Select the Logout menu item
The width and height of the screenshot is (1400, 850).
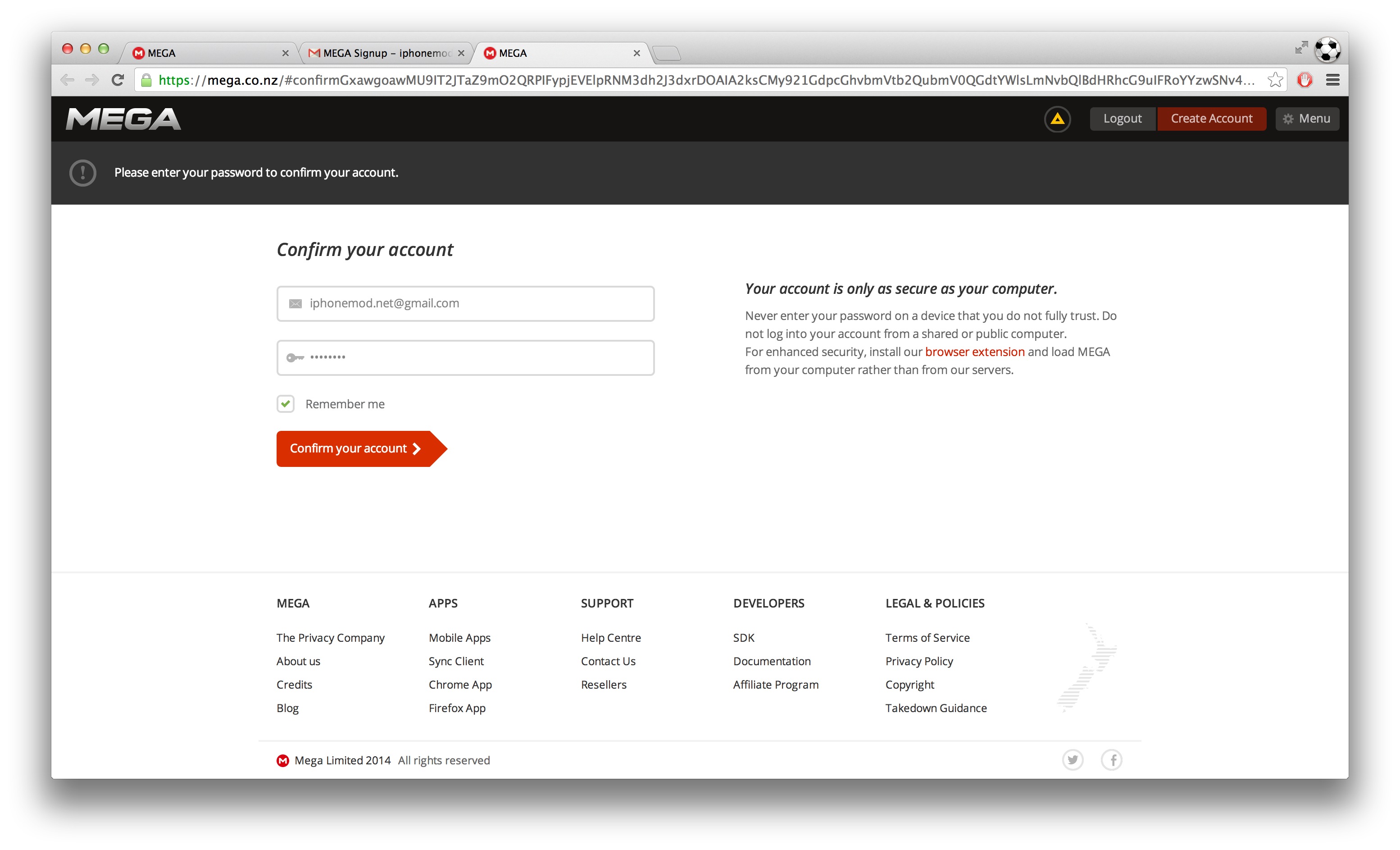coord(1122,117)
